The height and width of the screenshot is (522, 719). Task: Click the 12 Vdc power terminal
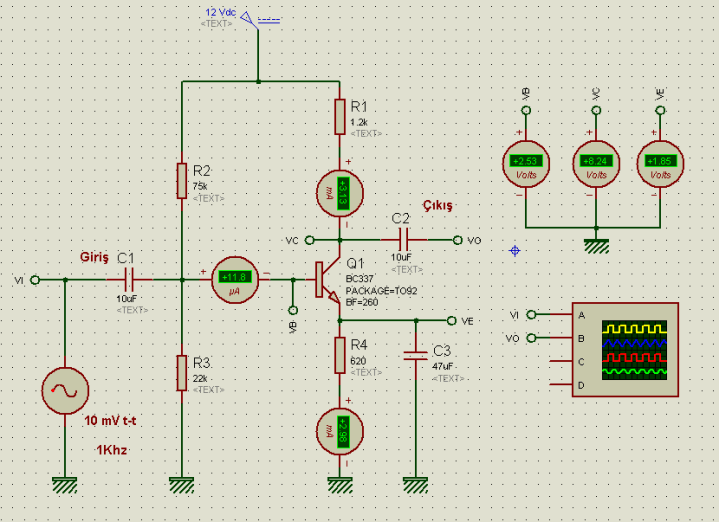(x=258, y=24)
